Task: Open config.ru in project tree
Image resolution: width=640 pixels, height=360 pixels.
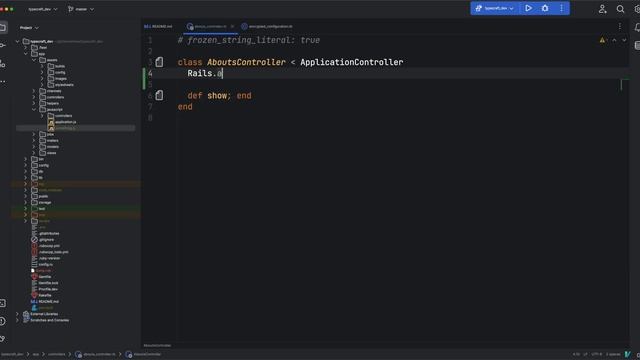Action: pos(45,264)
